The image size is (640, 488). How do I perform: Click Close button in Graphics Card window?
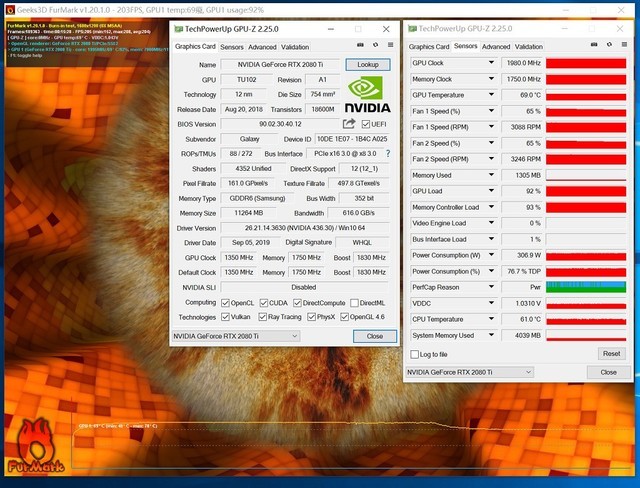pos(375,336)
